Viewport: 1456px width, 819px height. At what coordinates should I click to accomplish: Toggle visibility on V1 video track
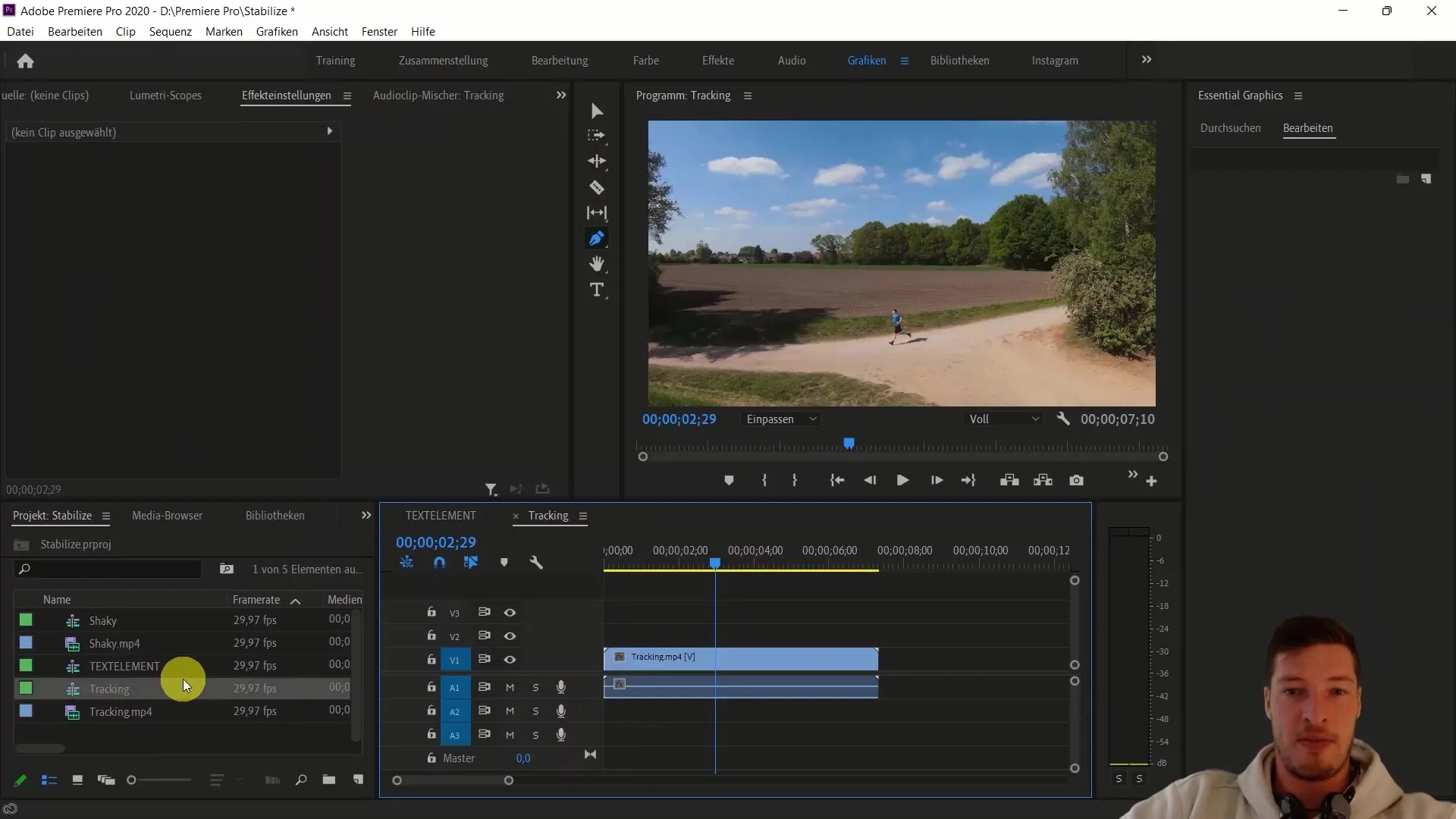point(510,659)
